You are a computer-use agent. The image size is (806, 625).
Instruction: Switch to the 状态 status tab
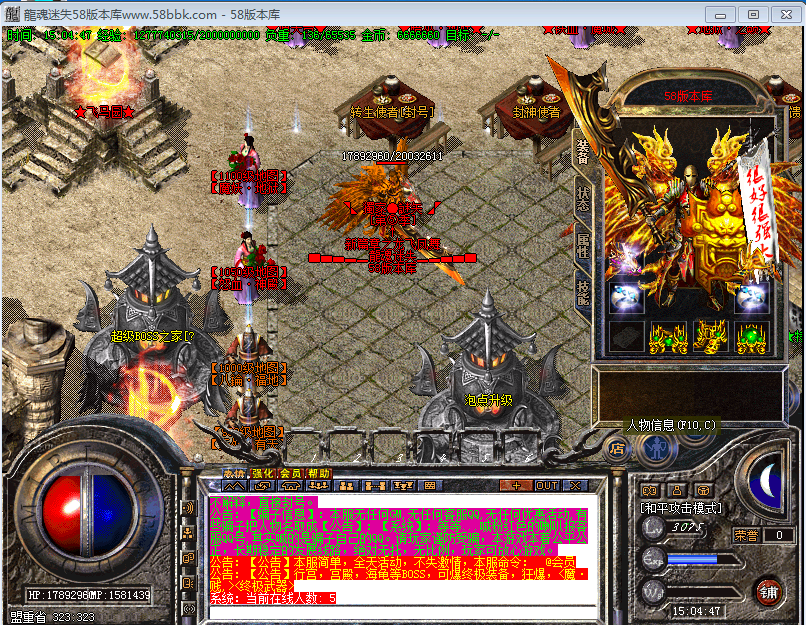(583, 196)
